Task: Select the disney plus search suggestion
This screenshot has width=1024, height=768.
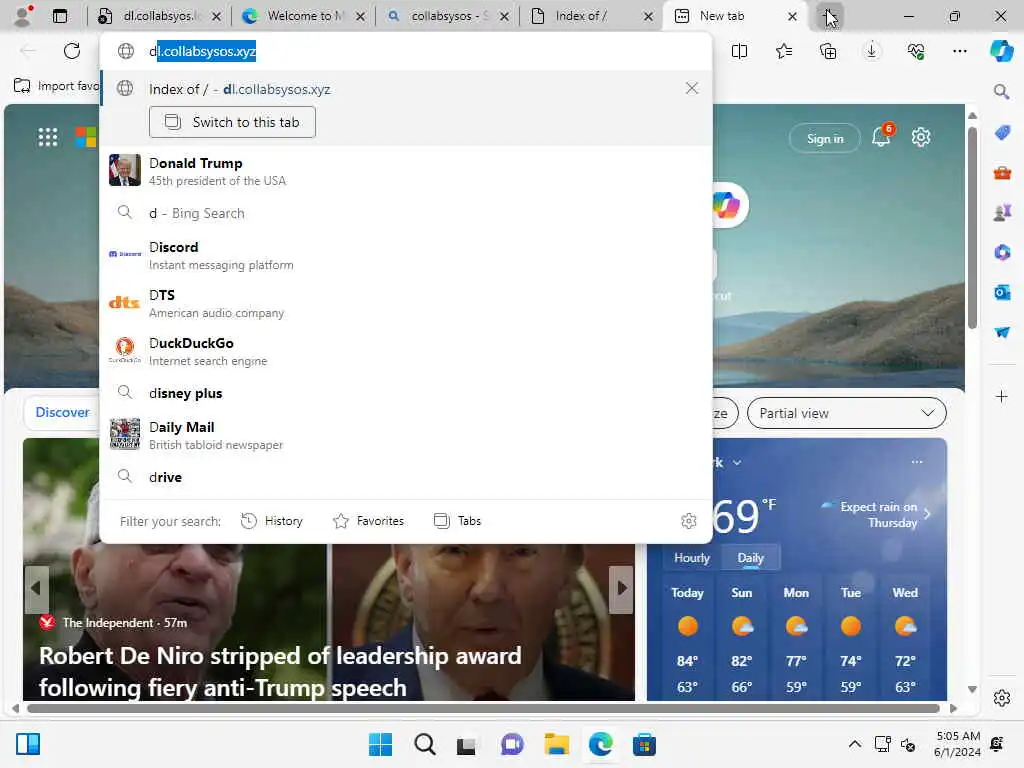Action: 406,393
